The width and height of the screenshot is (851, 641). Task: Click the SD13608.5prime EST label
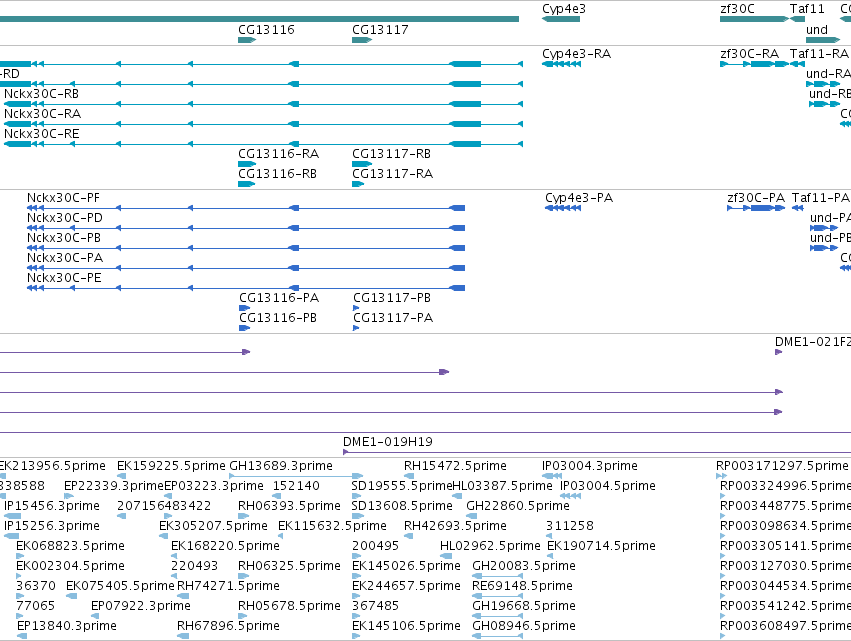click(x=402, y=506)
